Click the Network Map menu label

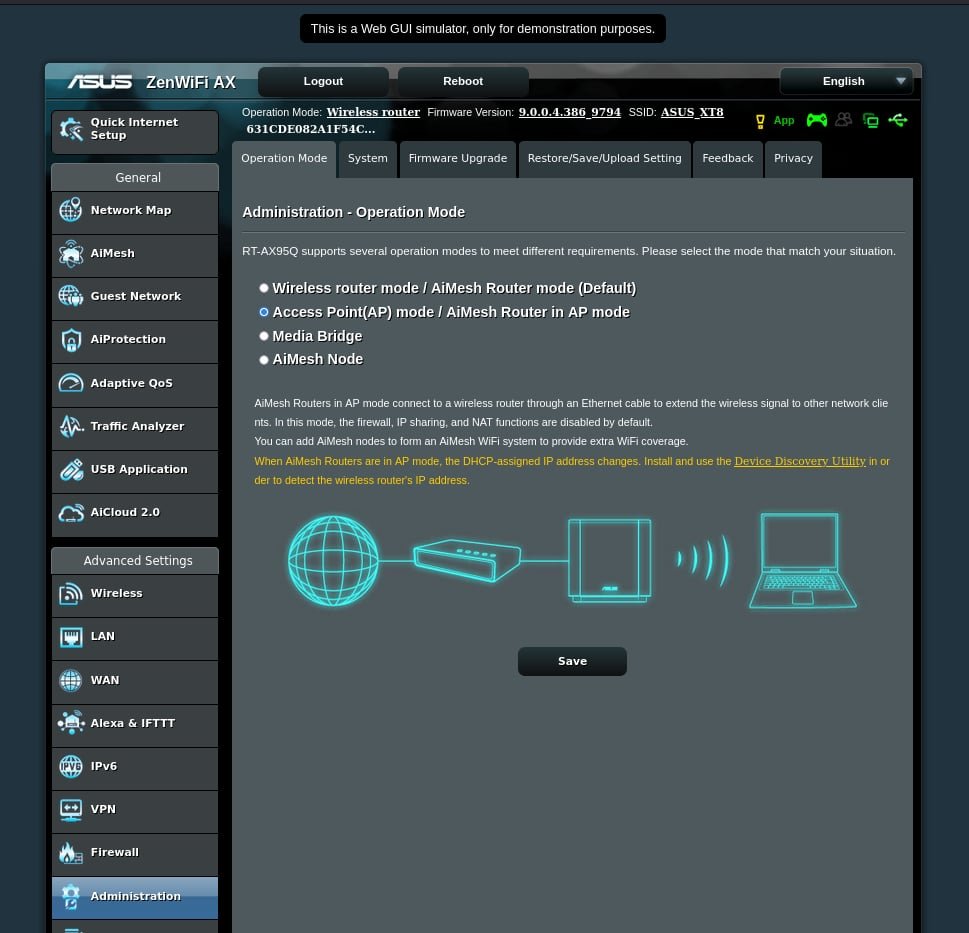(131, 210)
